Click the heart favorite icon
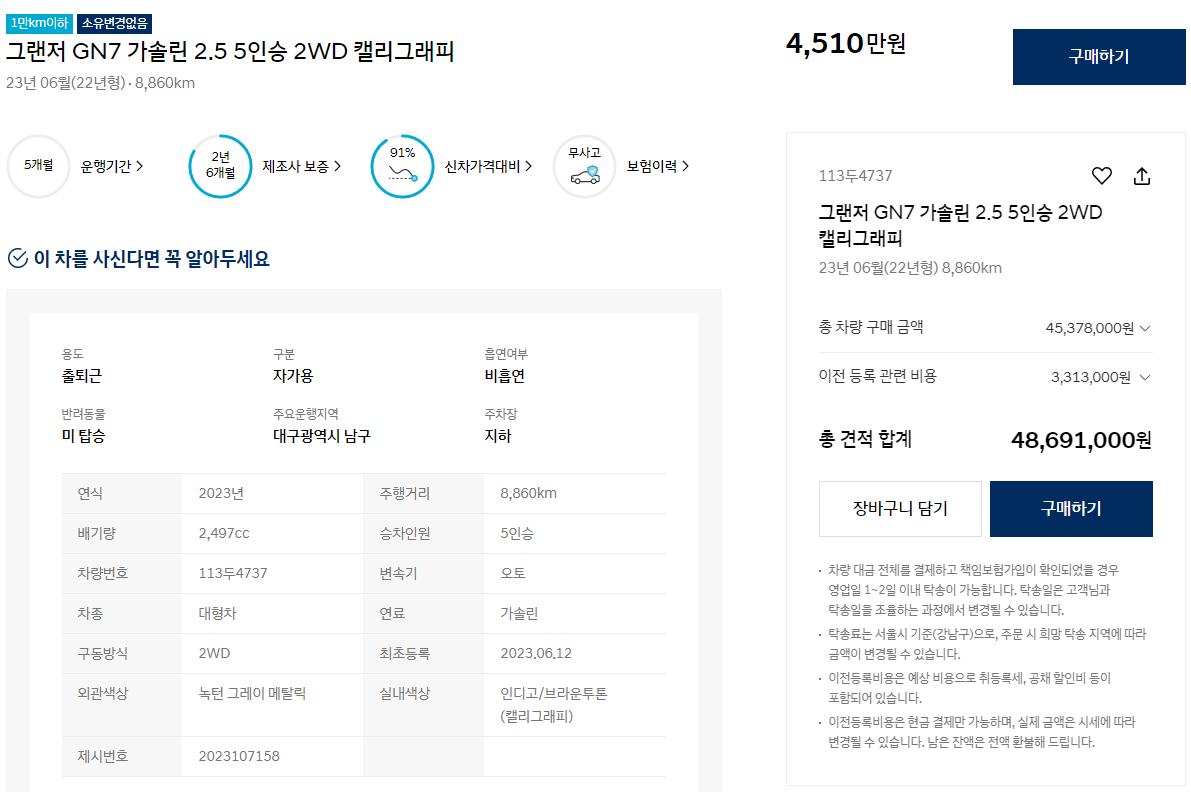 1101,176
